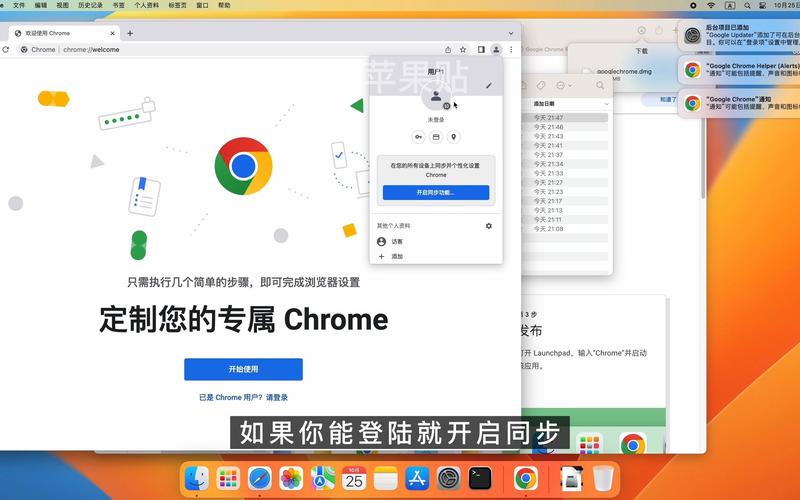Open the 个人资料 menu

(x=146, y=5)
